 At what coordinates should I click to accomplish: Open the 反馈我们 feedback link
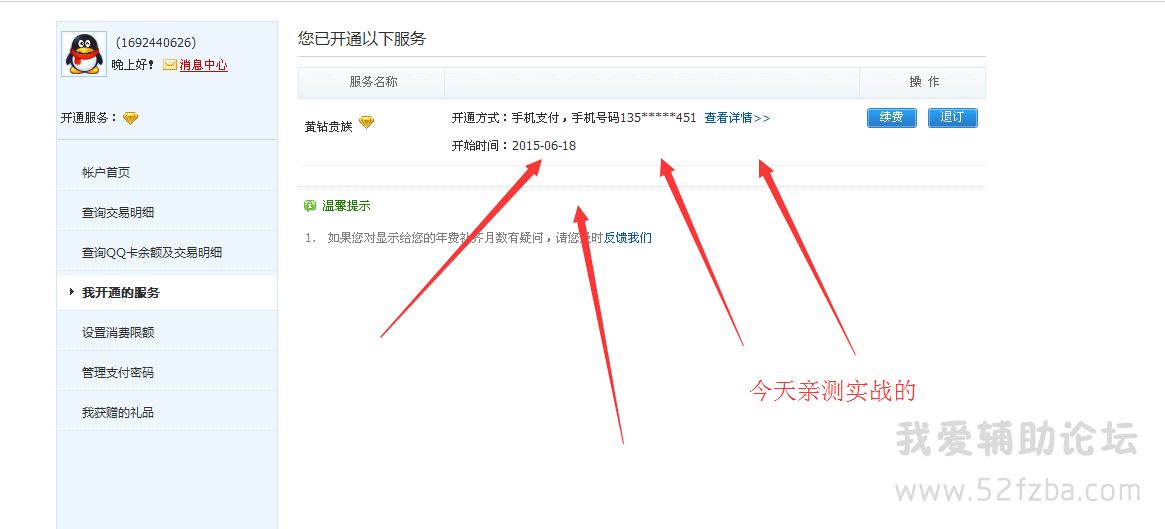(x=628, y=238)
